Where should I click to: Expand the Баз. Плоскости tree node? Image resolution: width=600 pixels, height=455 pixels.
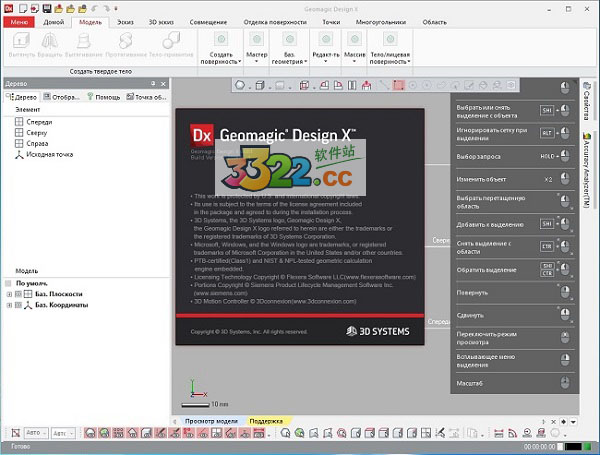pyautogui.click(x=9, y=294)
